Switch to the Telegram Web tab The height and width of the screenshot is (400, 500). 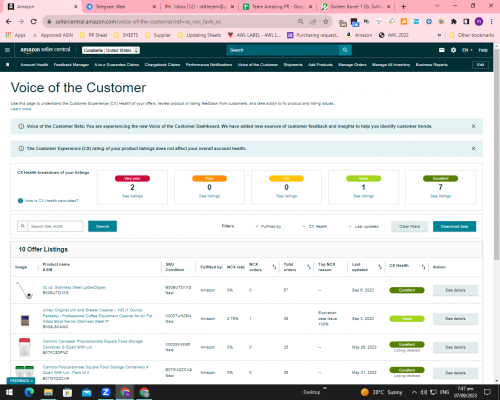point(121,6)
